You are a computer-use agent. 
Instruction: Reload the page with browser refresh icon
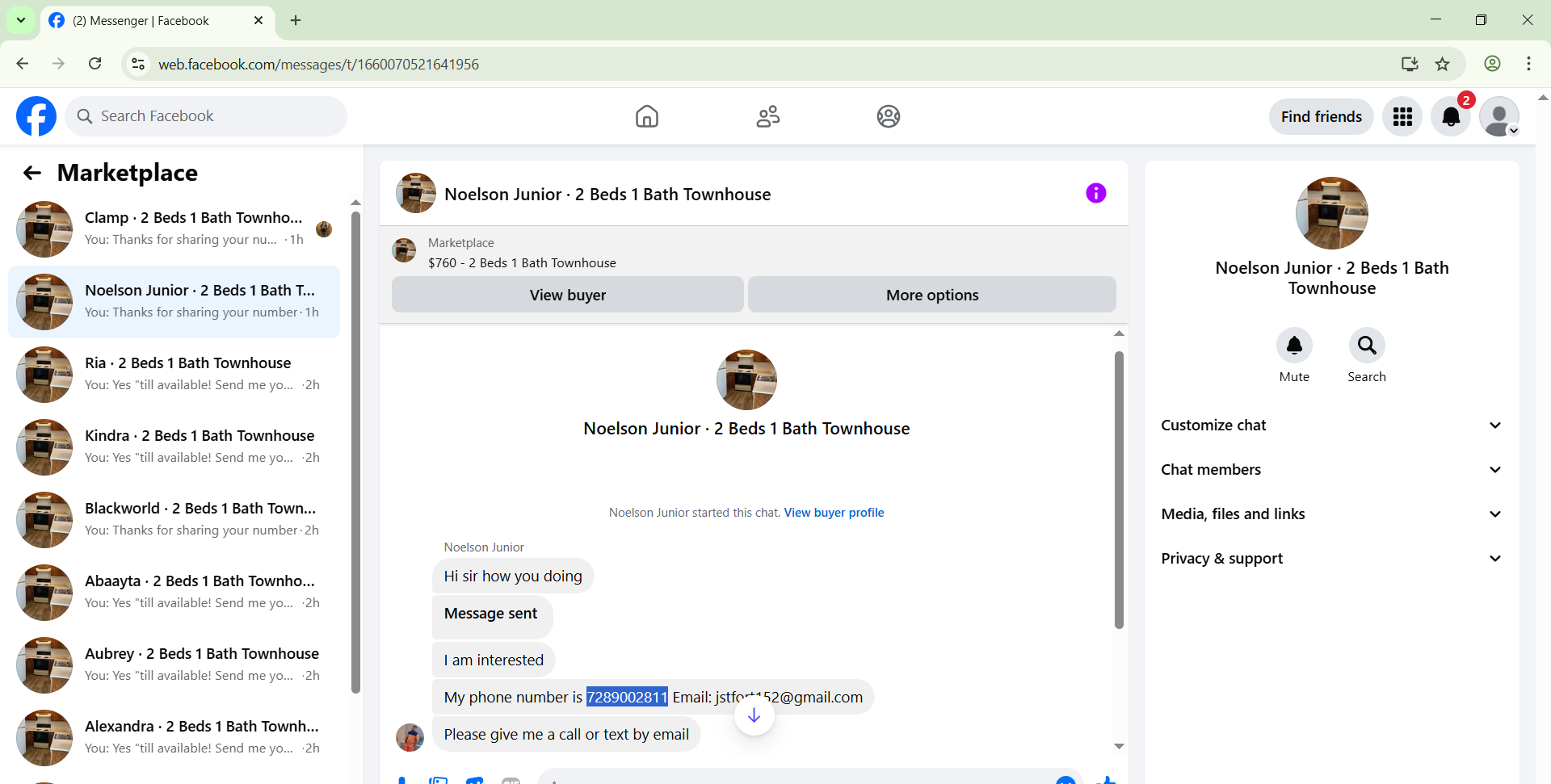(x=95, y=64)
